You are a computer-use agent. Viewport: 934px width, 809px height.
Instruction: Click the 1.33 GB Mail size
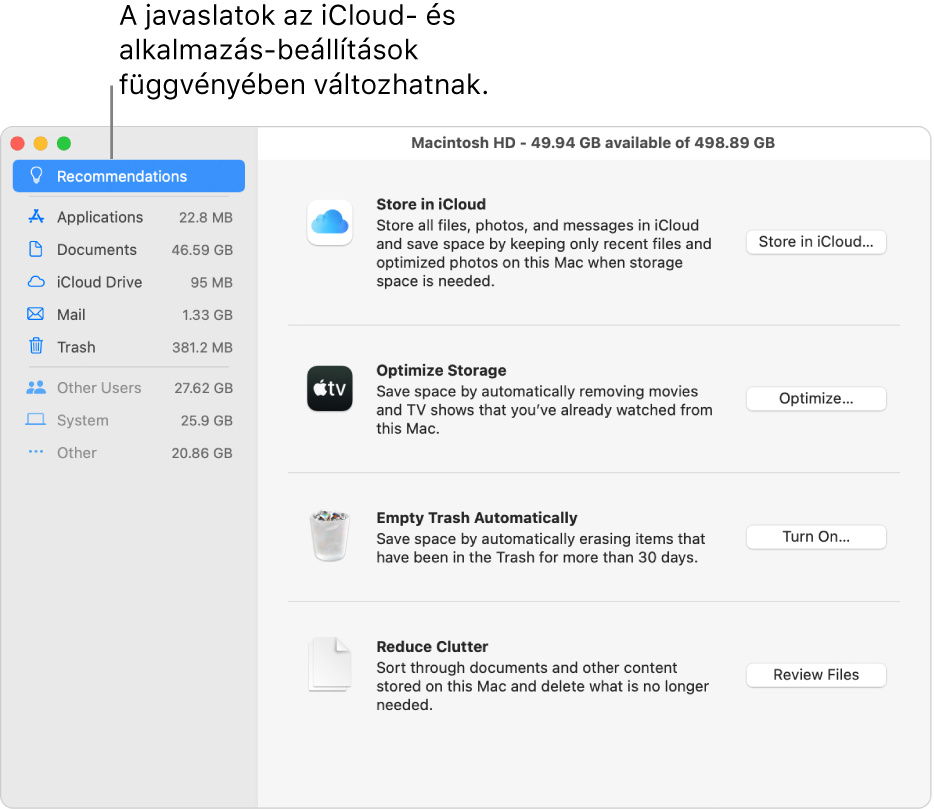(x=207, y=315)
